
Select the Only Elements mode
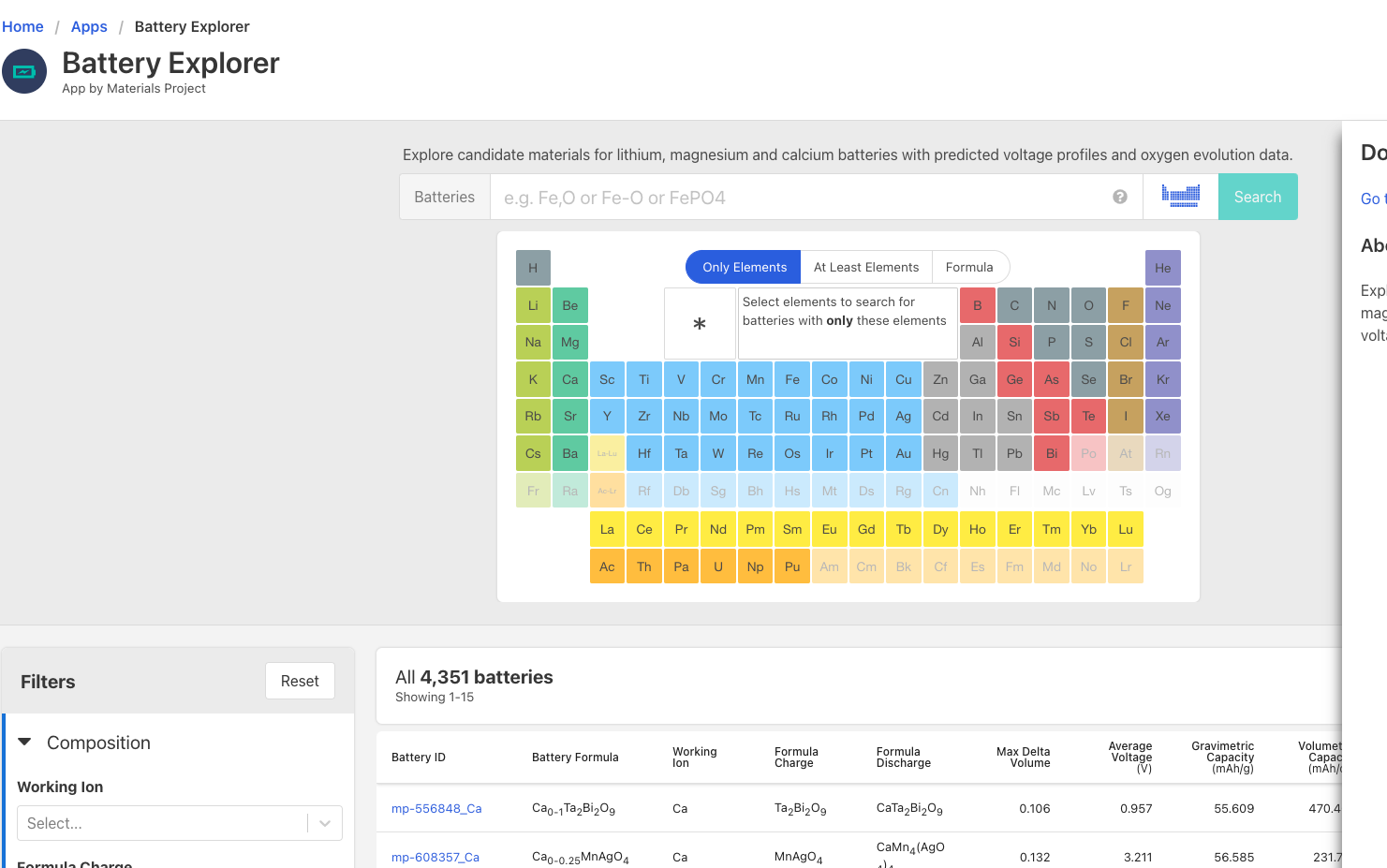[x=744, y=267]
